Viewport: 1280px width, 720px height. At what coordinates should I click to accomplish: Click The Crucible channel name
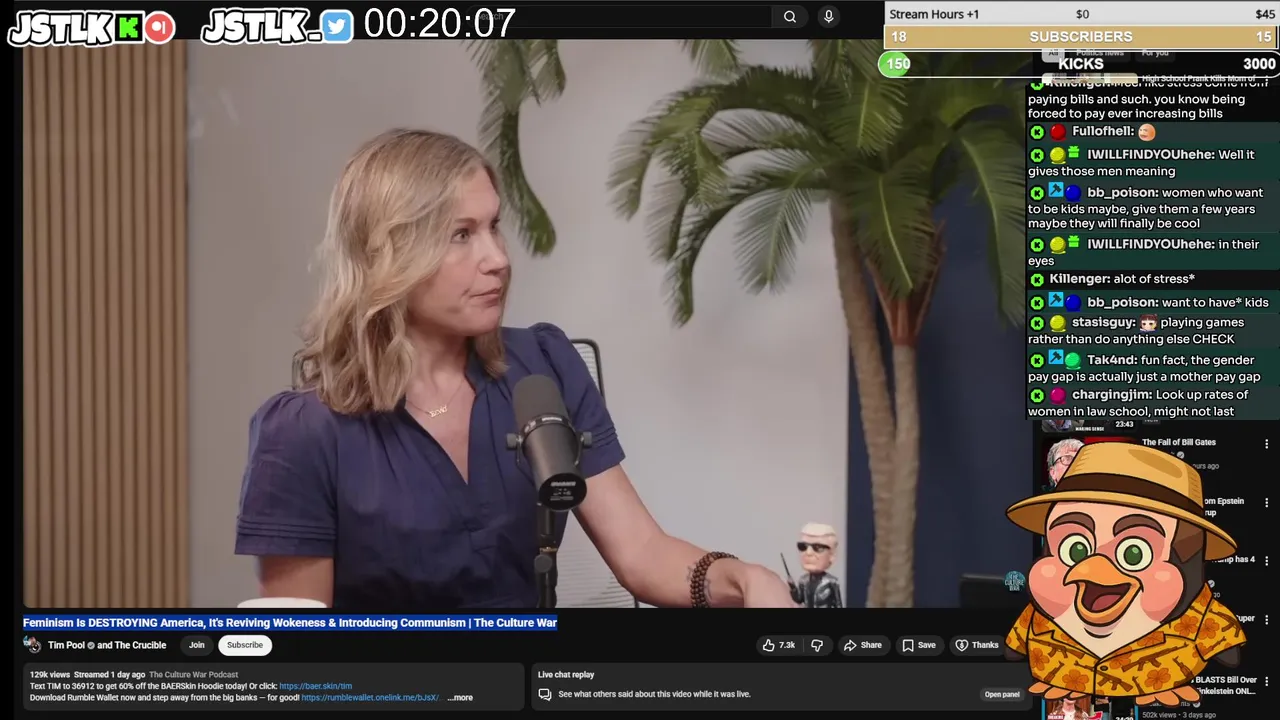[x=140, y=645]
